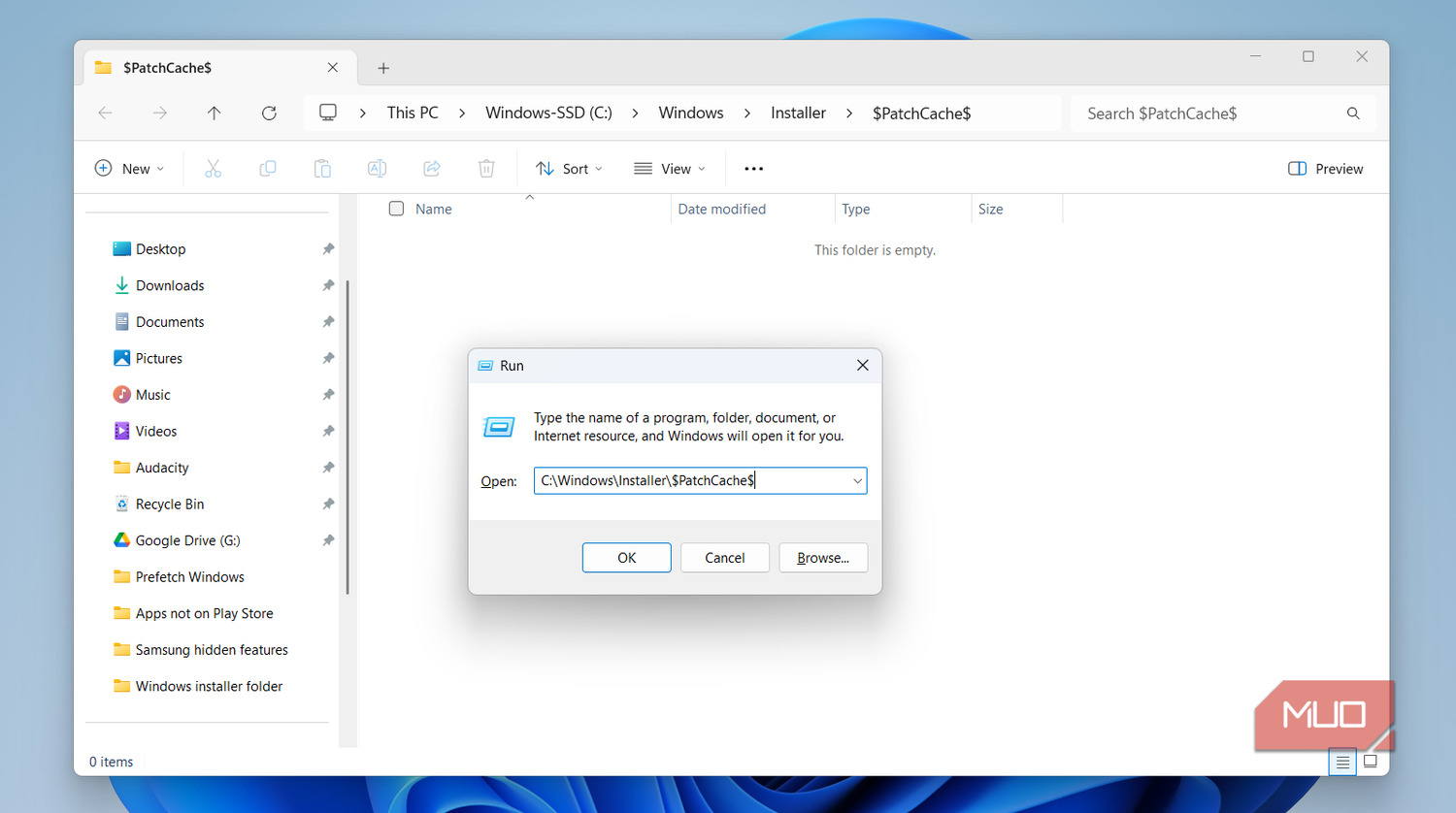Toggle the select all items checkbox
The width and height of the screenshot is (1456, 813).
[396, 209]
